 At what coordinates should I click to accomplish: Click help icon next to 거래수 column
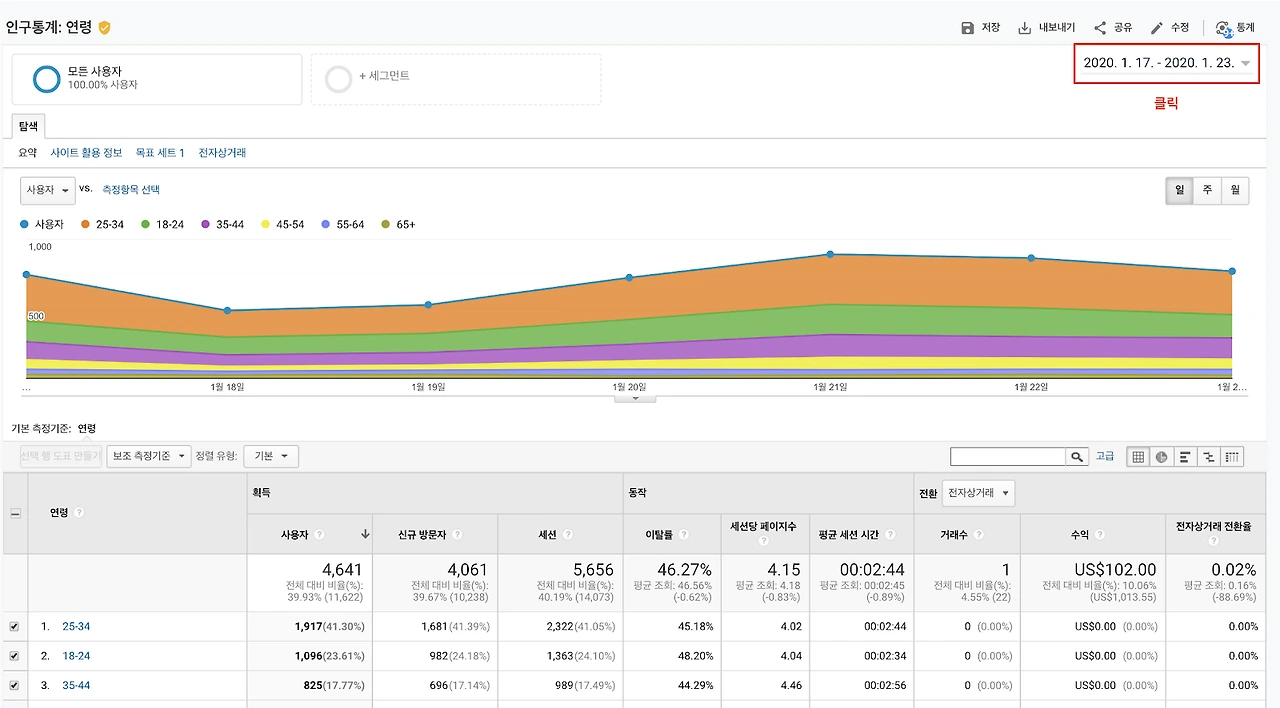[978, 535]
